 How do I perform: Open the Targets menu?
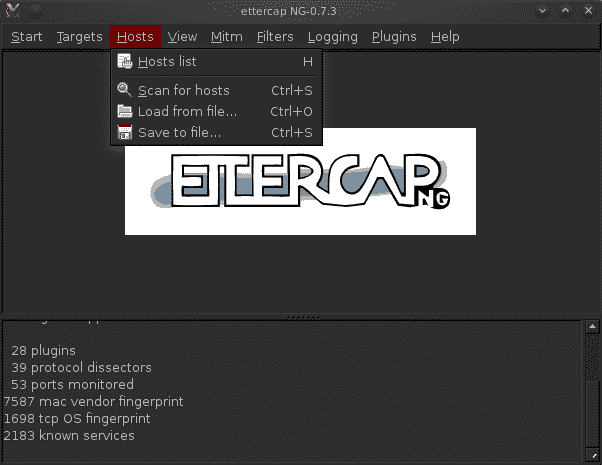pyautogui.click(x=79, y=37)
